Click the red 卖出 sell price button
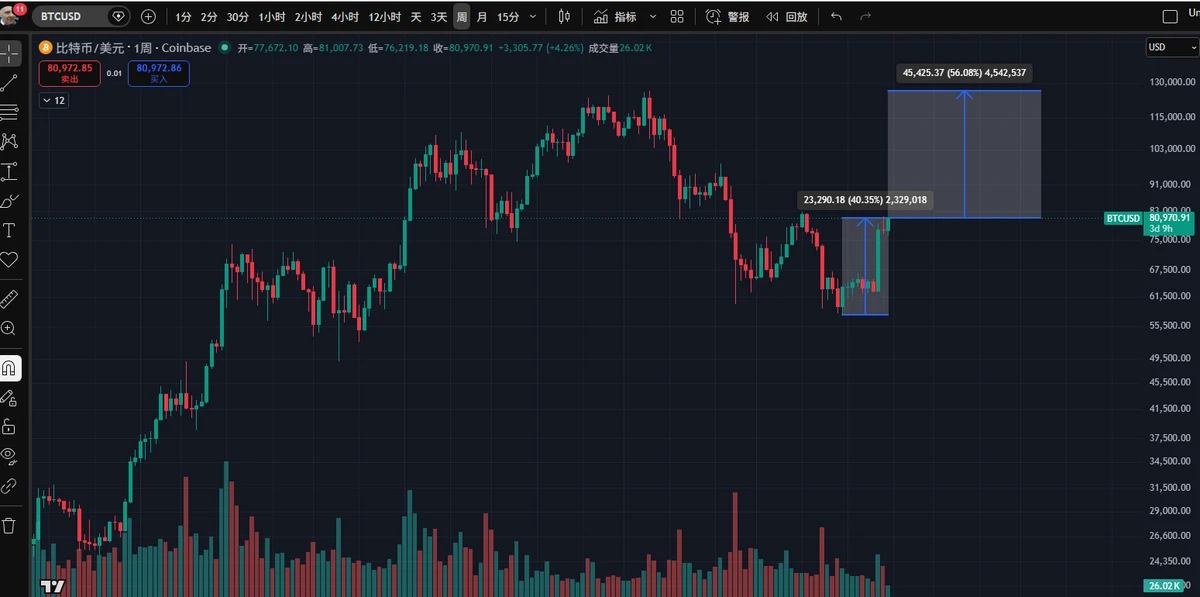This screenshot has height=597, width=1200. coord(69,73)
